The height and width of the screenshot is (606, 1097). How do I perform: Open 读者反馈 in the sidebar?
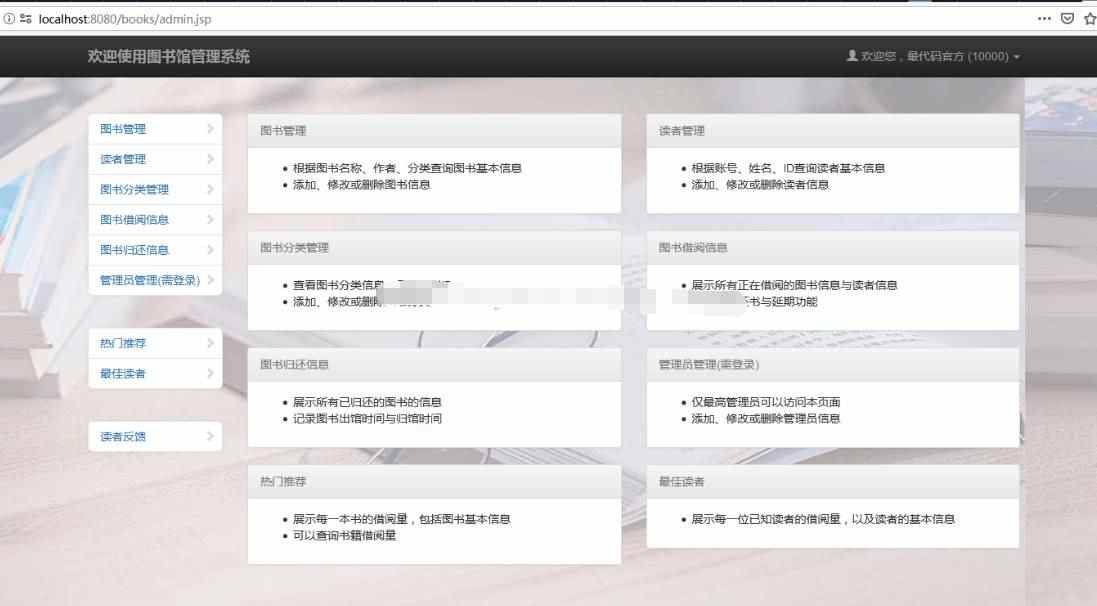155,436
